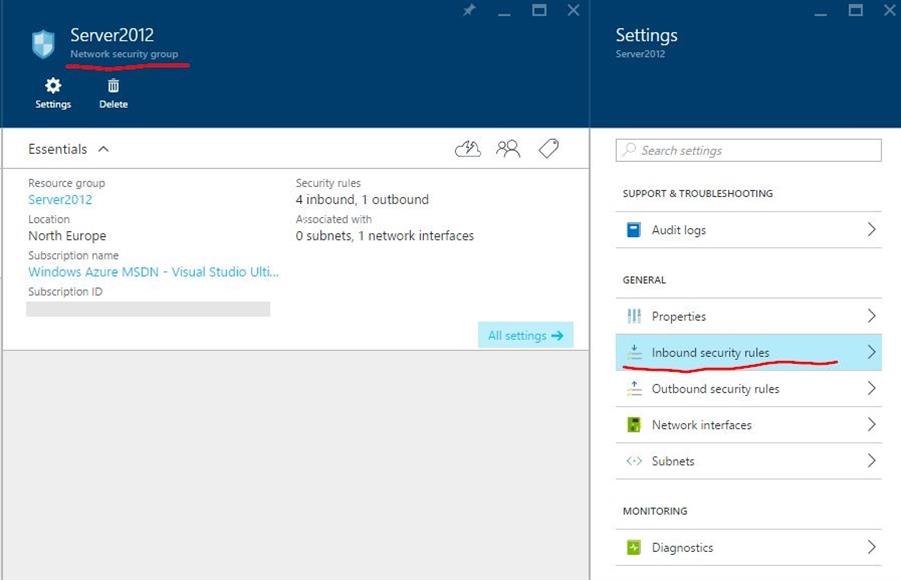Open quick start cloud icon in Essentials
Image resolution: width=901 pixels, height=580 pixels.
tap(468, 149)
